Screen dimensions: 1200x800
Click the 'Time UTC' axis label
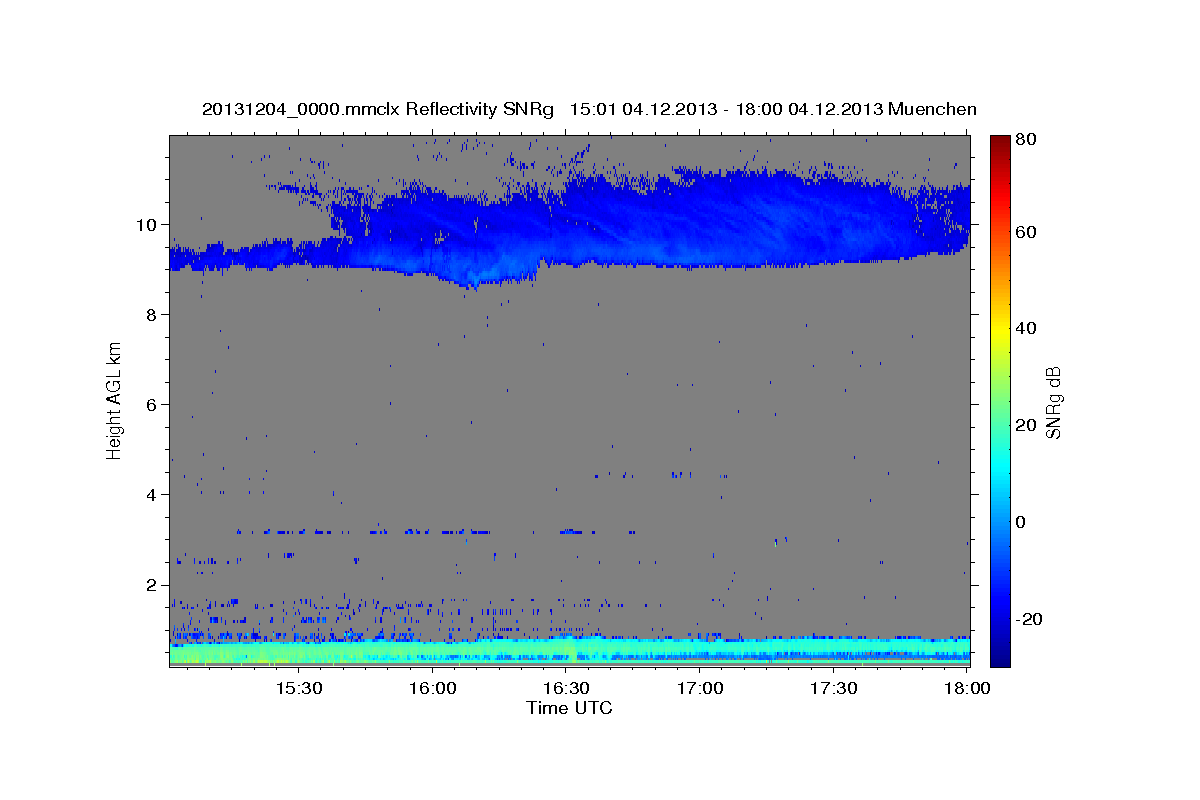tap(569, 708)
